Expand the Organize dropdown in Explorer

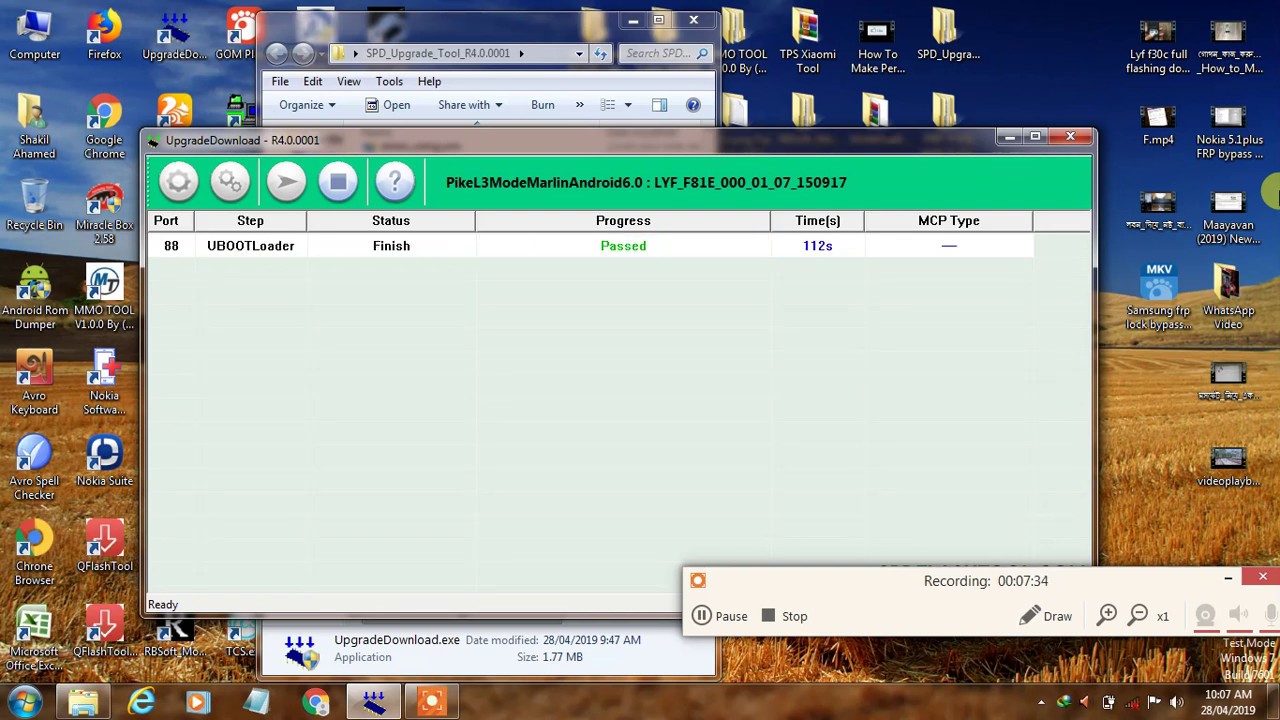307,105
